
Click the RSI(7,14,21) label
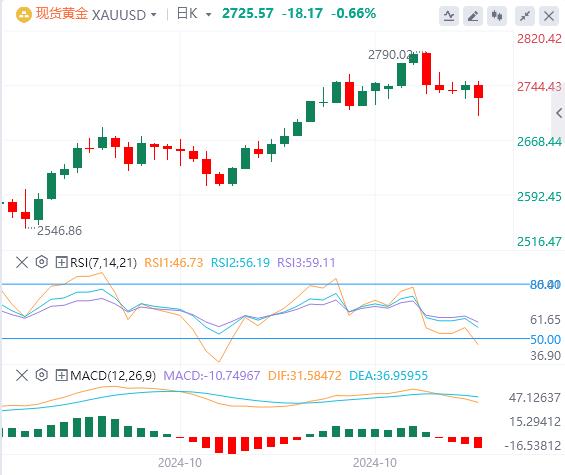103,262
